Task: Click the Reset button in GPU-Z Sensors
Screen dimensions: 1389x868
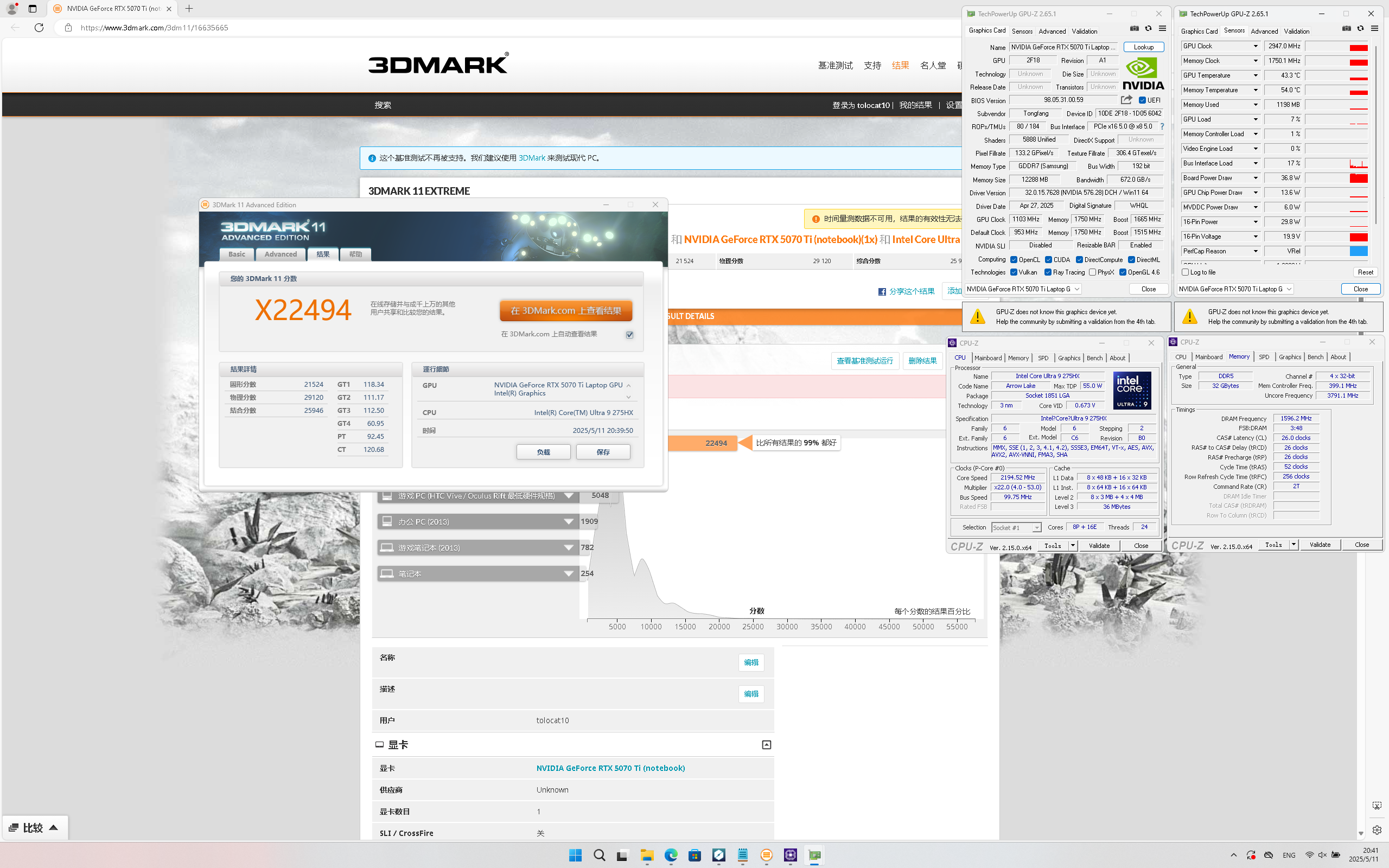Action: pyautogui.click(x=1366, y=273)
